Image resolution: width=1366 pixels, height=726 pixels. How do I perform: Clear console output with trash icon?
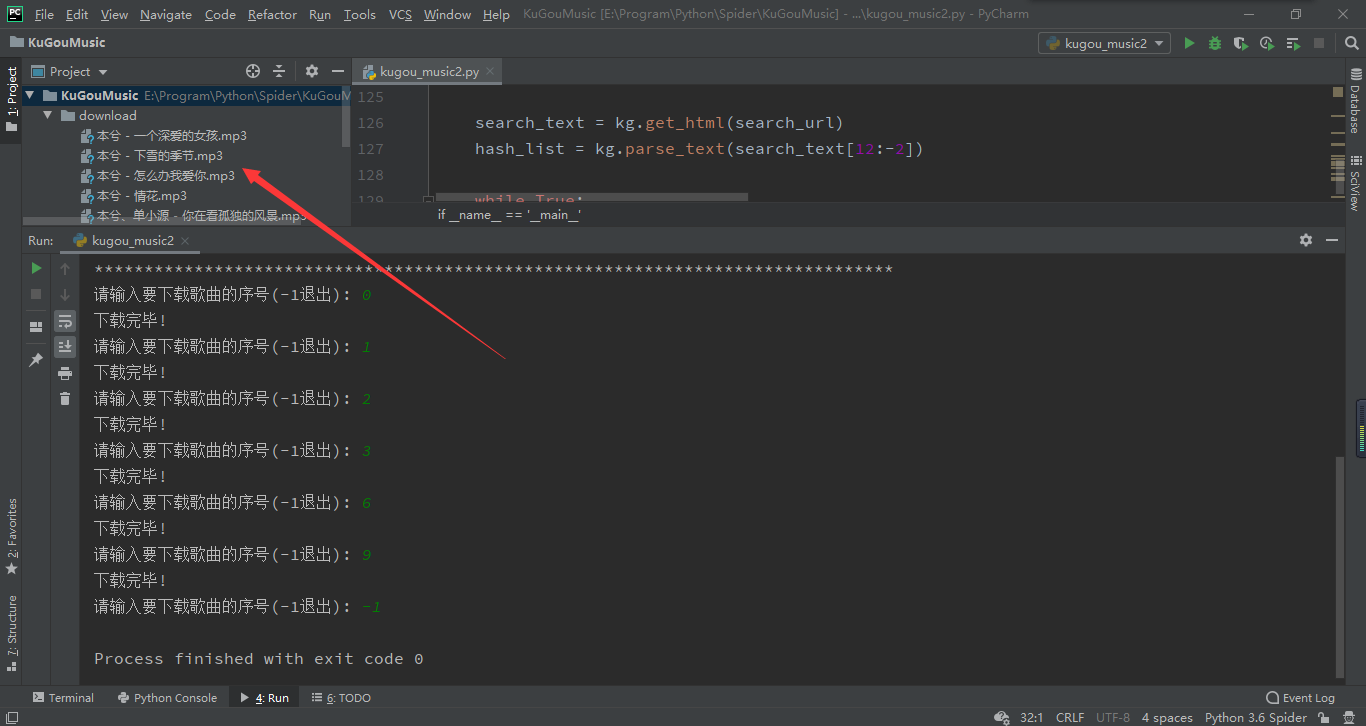[65, 399]
